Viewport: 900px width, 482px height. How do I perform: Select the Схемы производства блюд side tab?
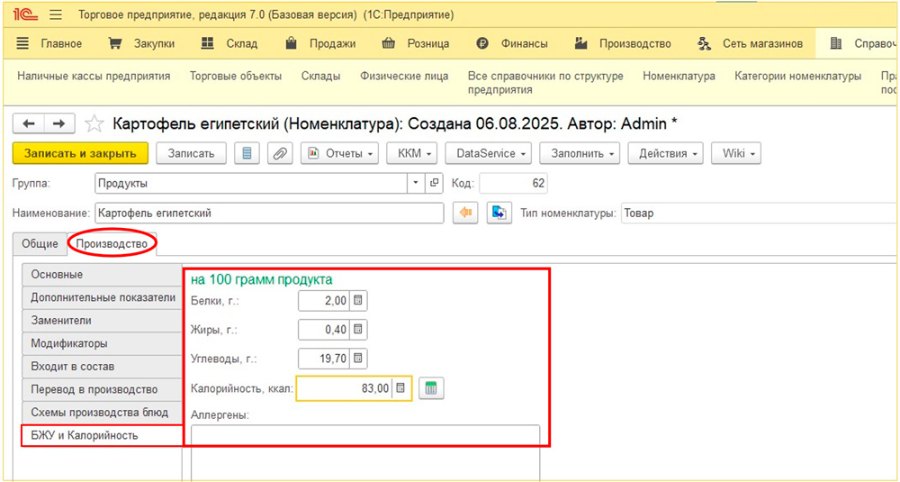102,412
